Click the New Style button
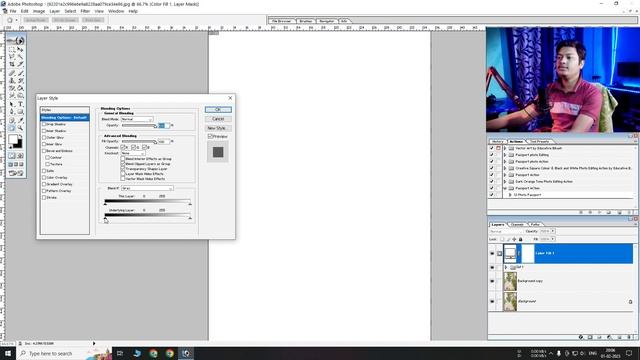This screenshot has width=640, height=360. tap(218, 128)
